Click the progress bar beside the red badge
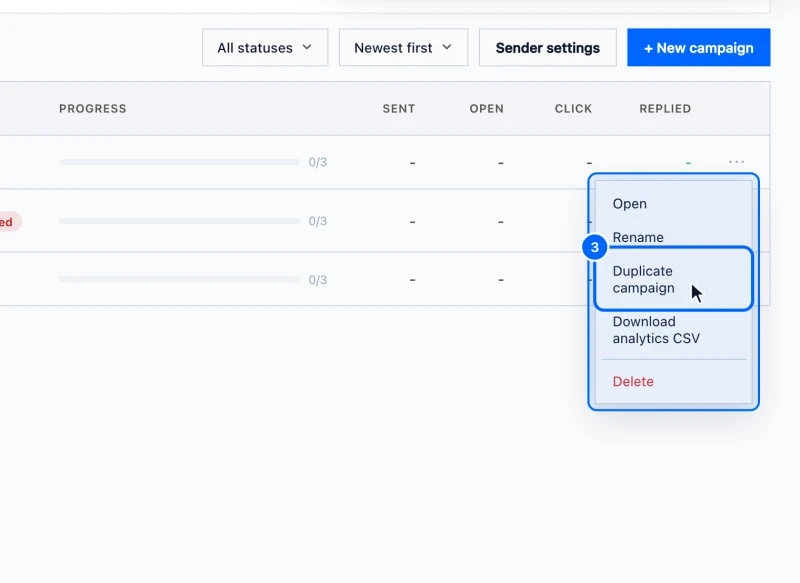Screen dimensions: 800x583 tap(179, 221)
